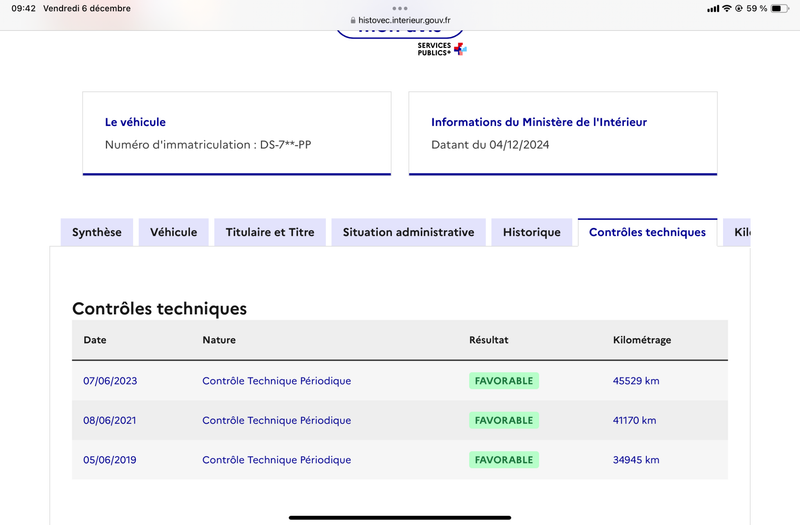Tap the Wi-Fi status icon

click(727, 9)
